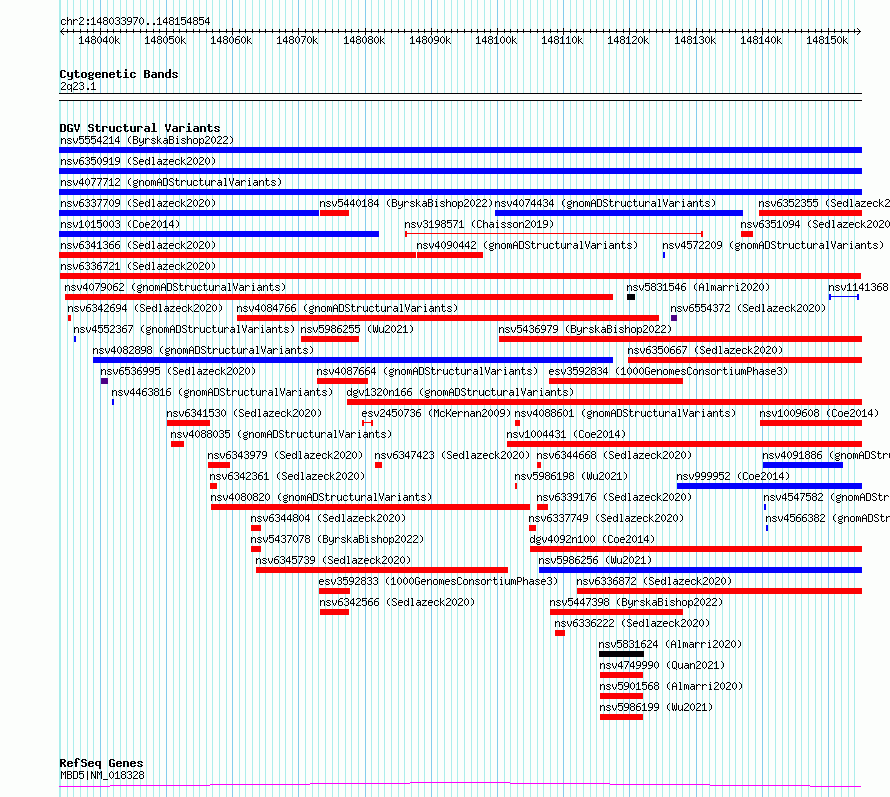Image resolution: width=890 pixels, height=797 pixels.
Task: Click the nsv6337709 (Sedlazeck2020) label
Action: (138, 203)
